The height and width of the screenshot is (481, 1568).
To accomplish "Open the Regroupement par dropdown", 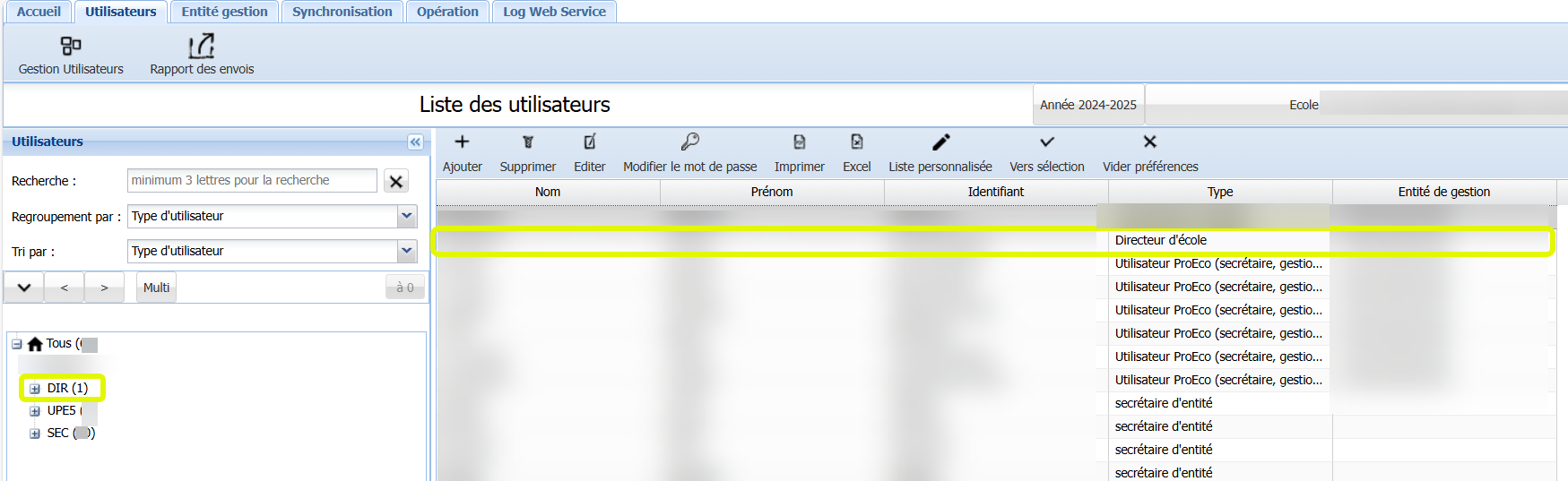I will tap(407, 216).
